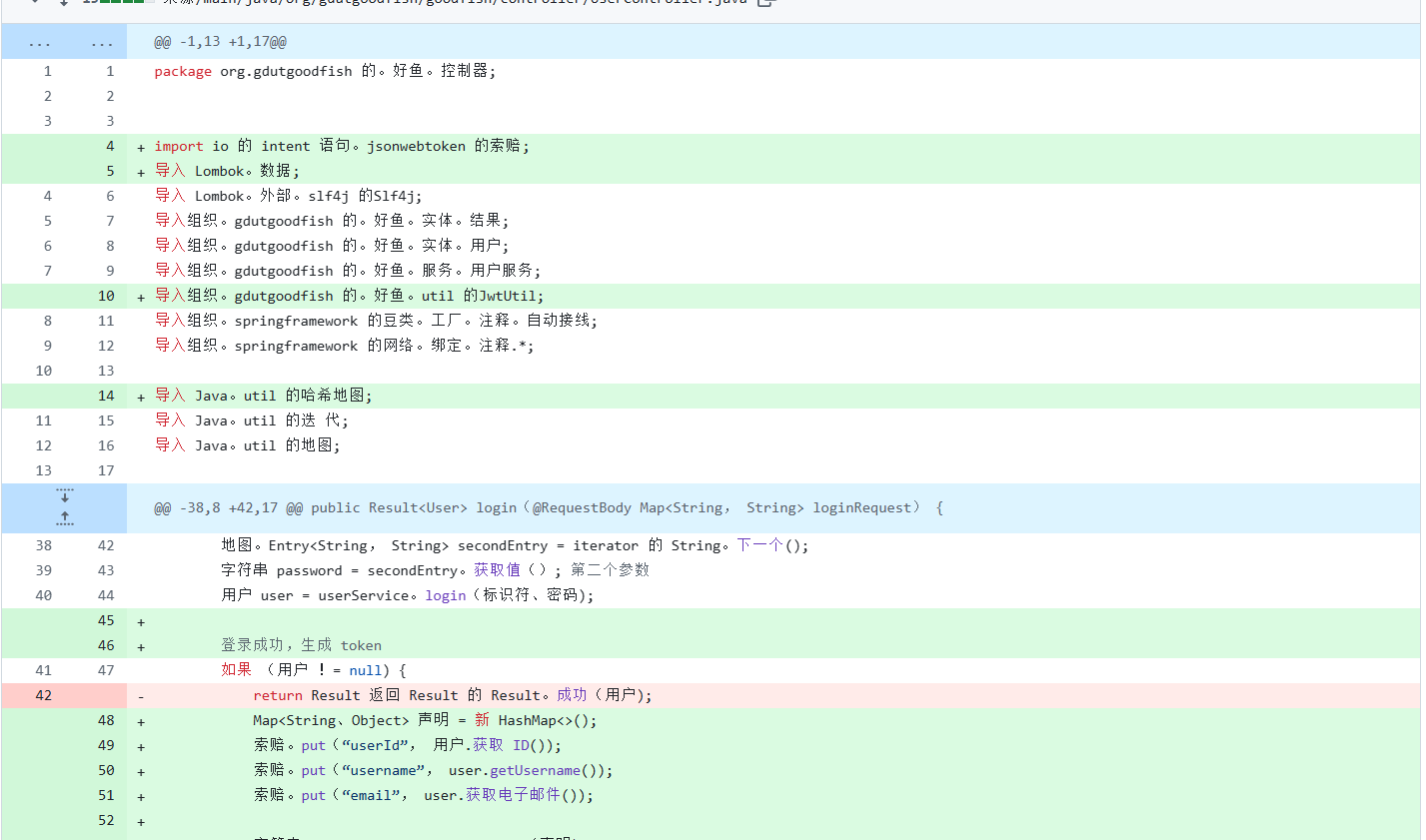Click the Java util 地图 import line

point(247,445)
